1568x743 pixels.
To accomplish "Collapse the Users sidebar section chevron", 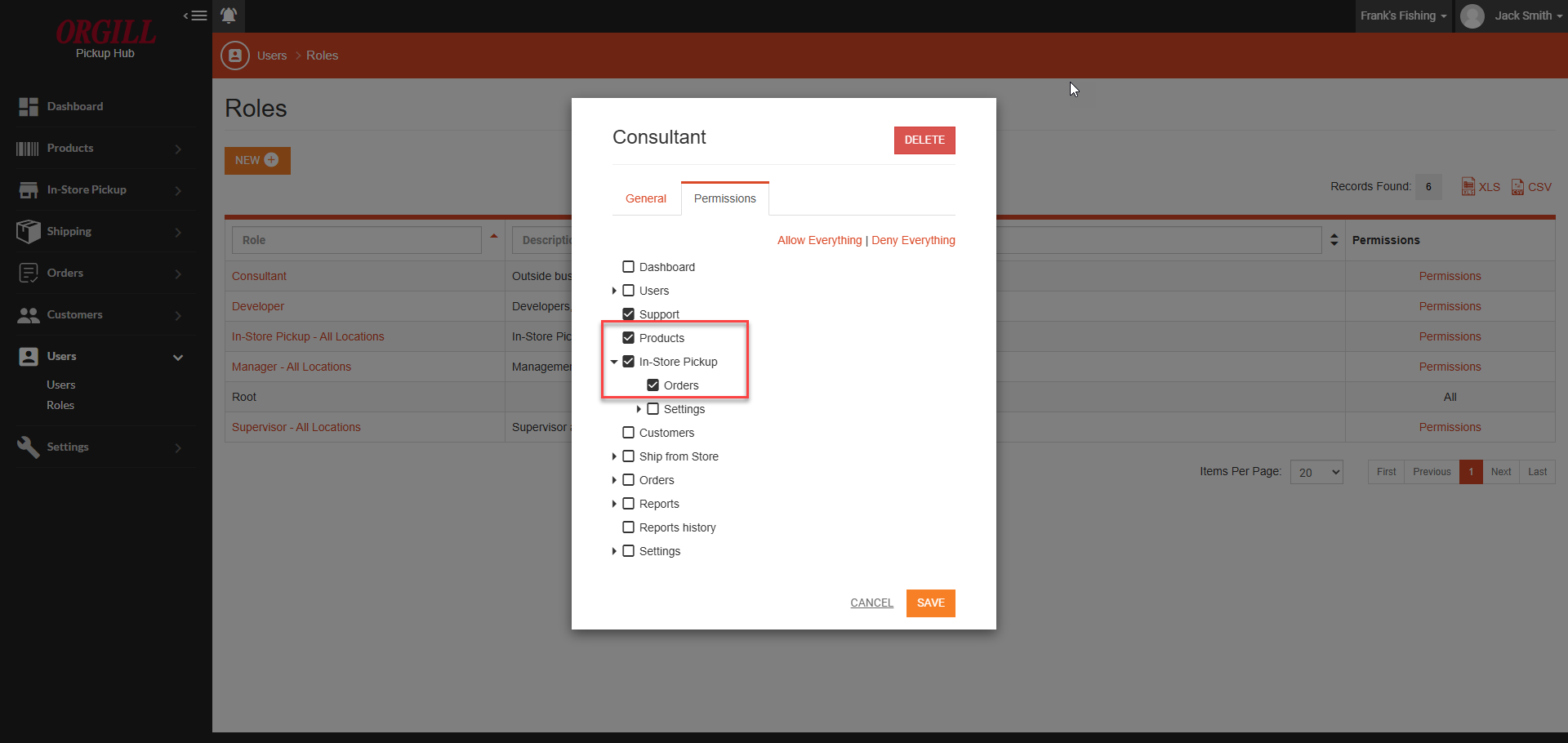I will pos(178,358).
